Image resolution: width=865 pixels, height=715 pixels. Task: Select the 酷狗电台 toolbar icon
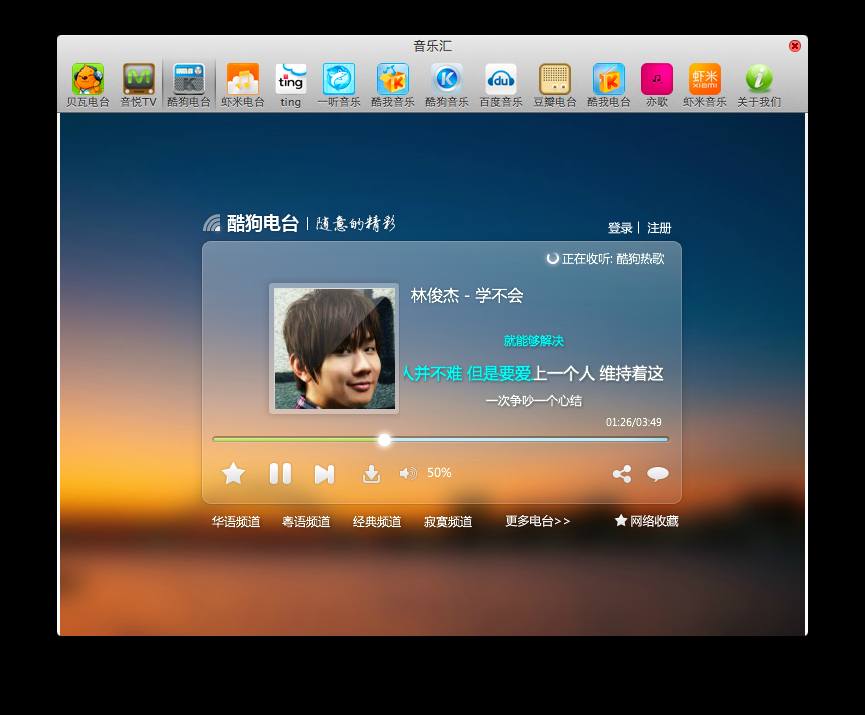pos(189,86)
